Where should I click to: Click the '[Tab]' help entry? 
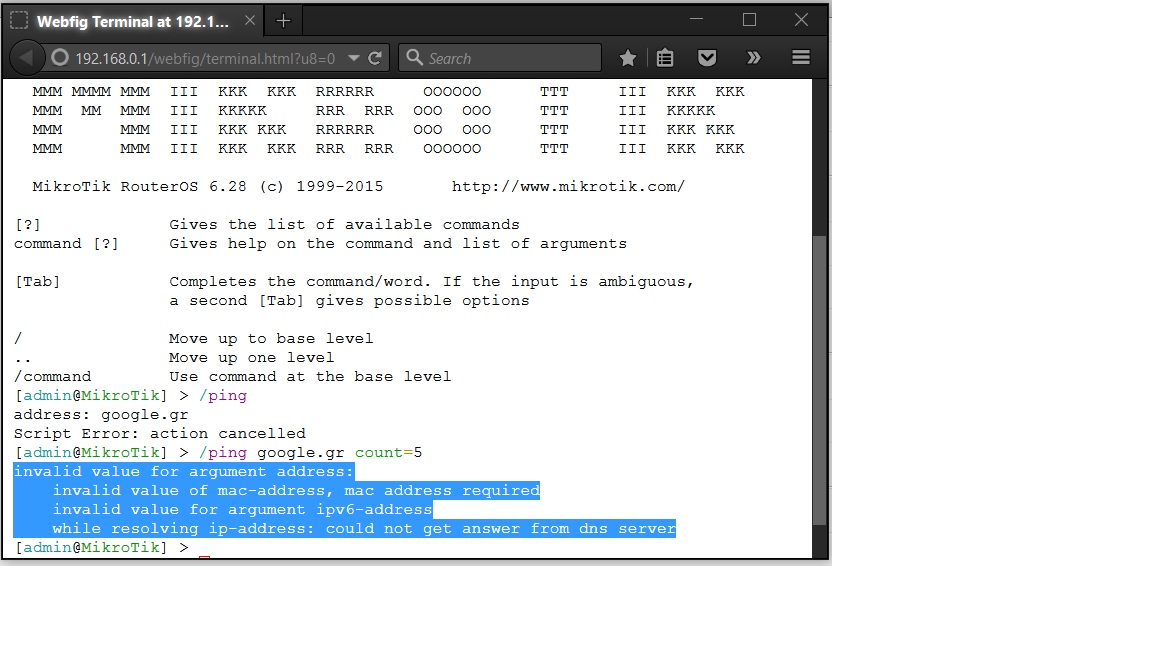point(37,282)
